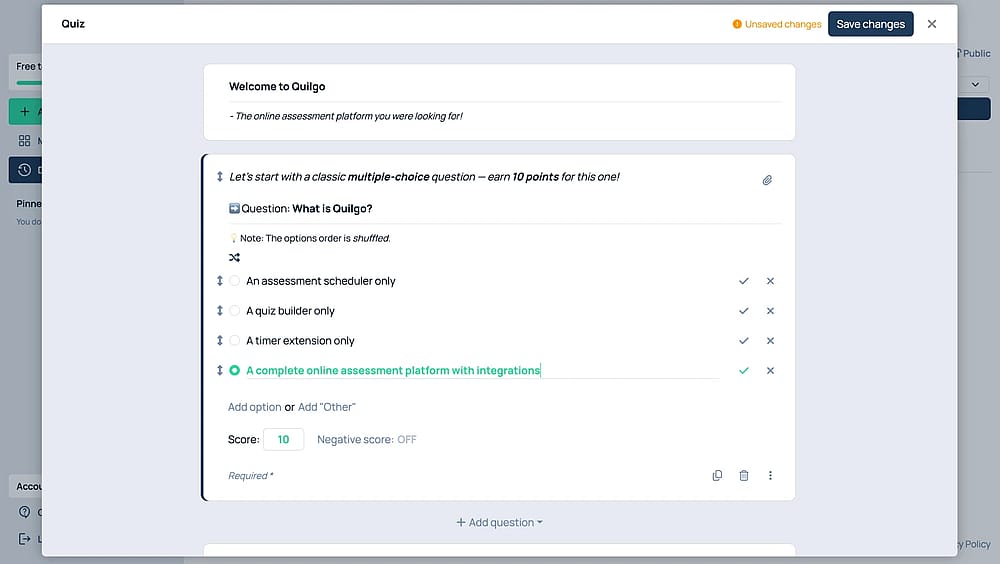Remove option 'An assessment scheduler only'

(x=770, y=281)
